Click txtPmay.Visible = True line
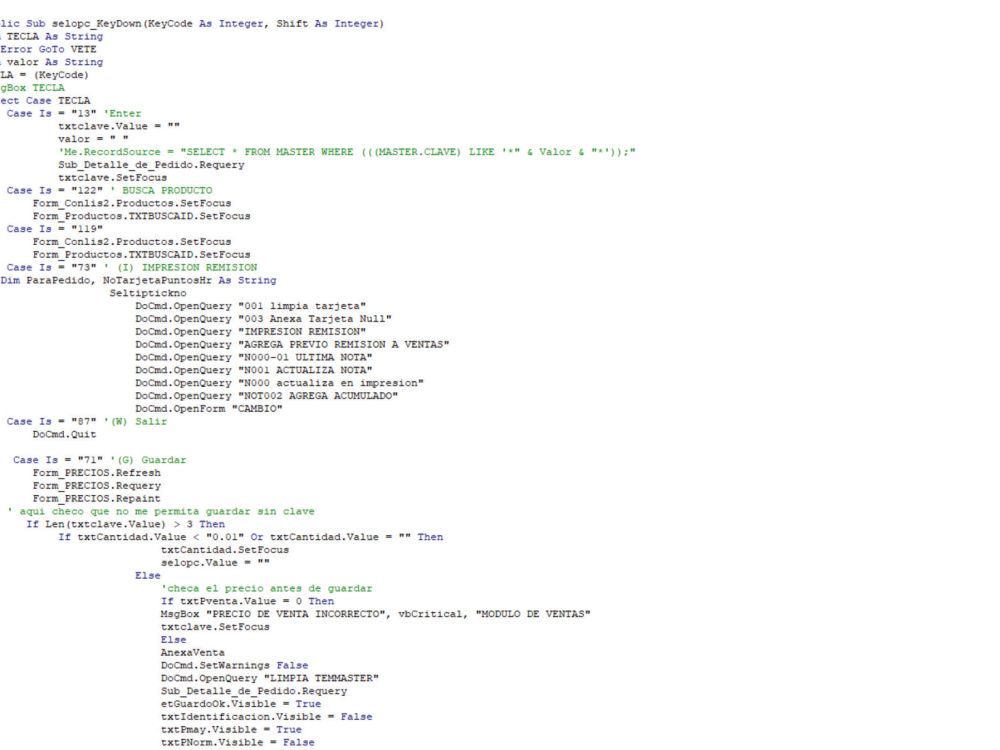The image size is (1000, 750). pos(232,729)
